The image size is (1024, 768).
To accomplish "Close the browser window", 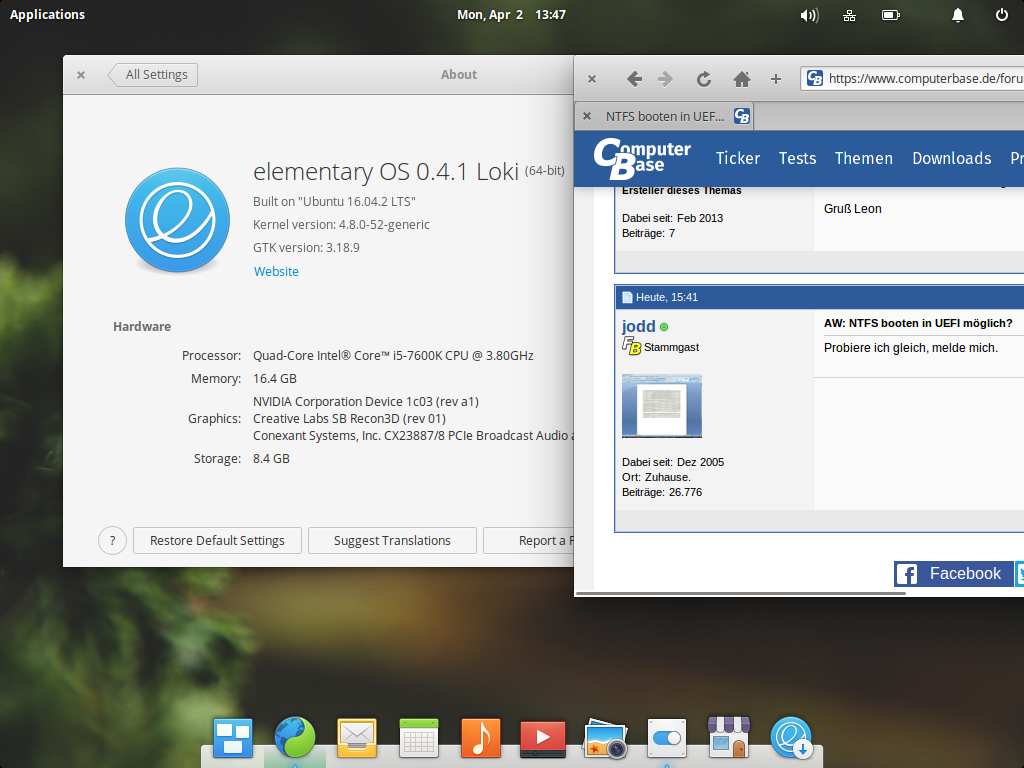I will (x=592, y=79).
